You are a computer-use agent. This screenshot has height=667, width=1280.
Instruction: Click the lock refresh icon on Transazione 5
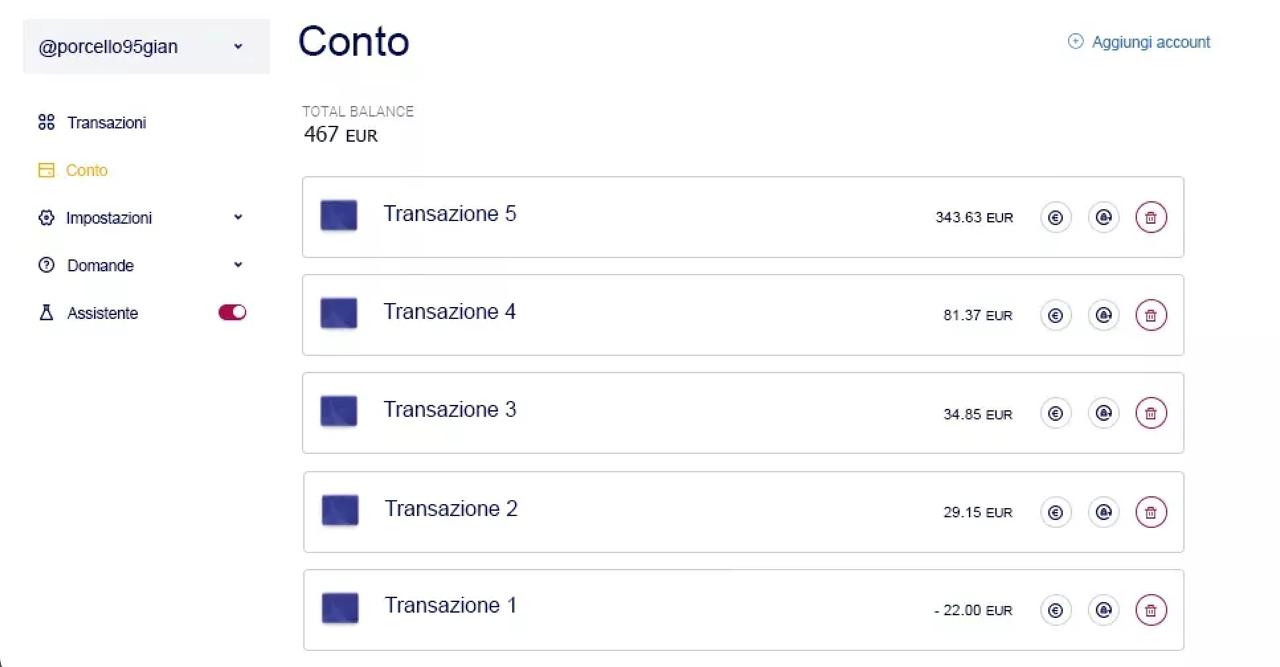1103,217
